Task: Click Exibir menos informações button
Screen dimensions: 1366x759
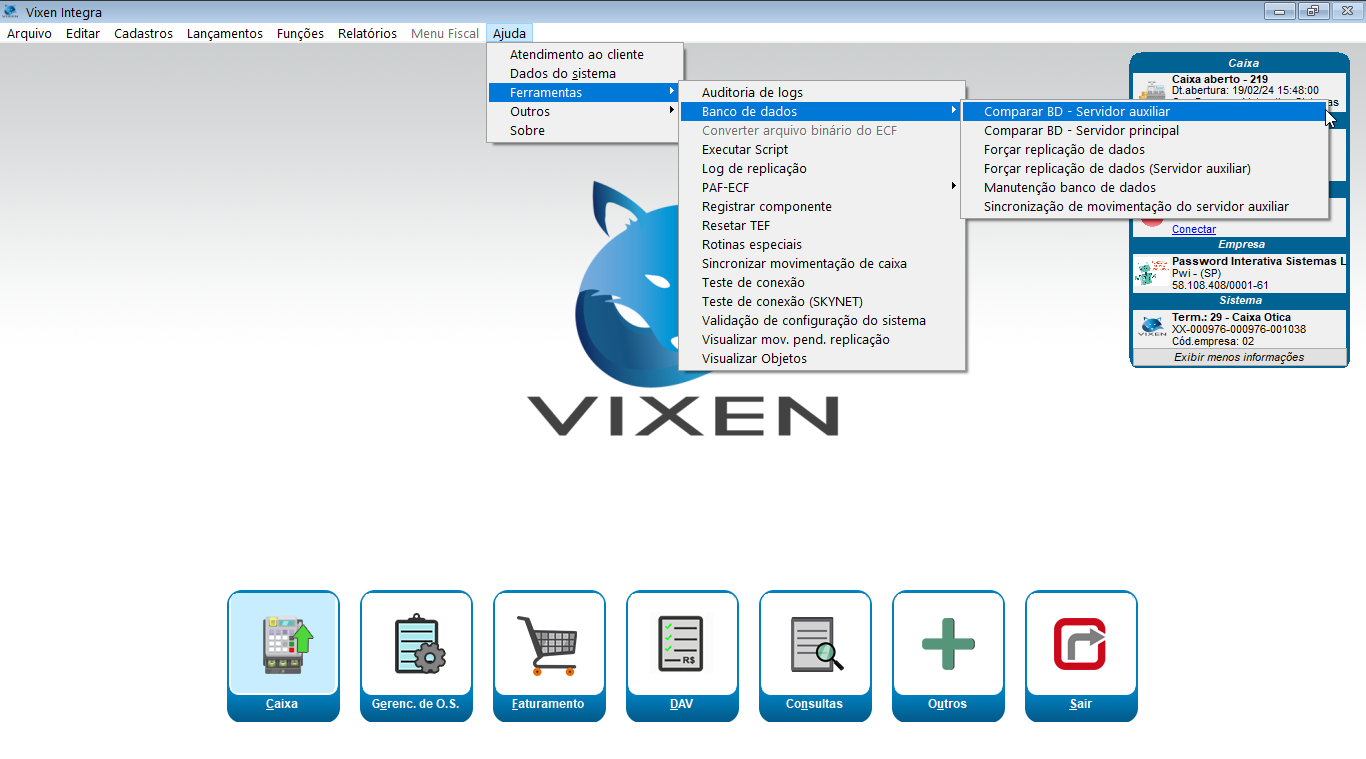Action: tap(1239, 357)
